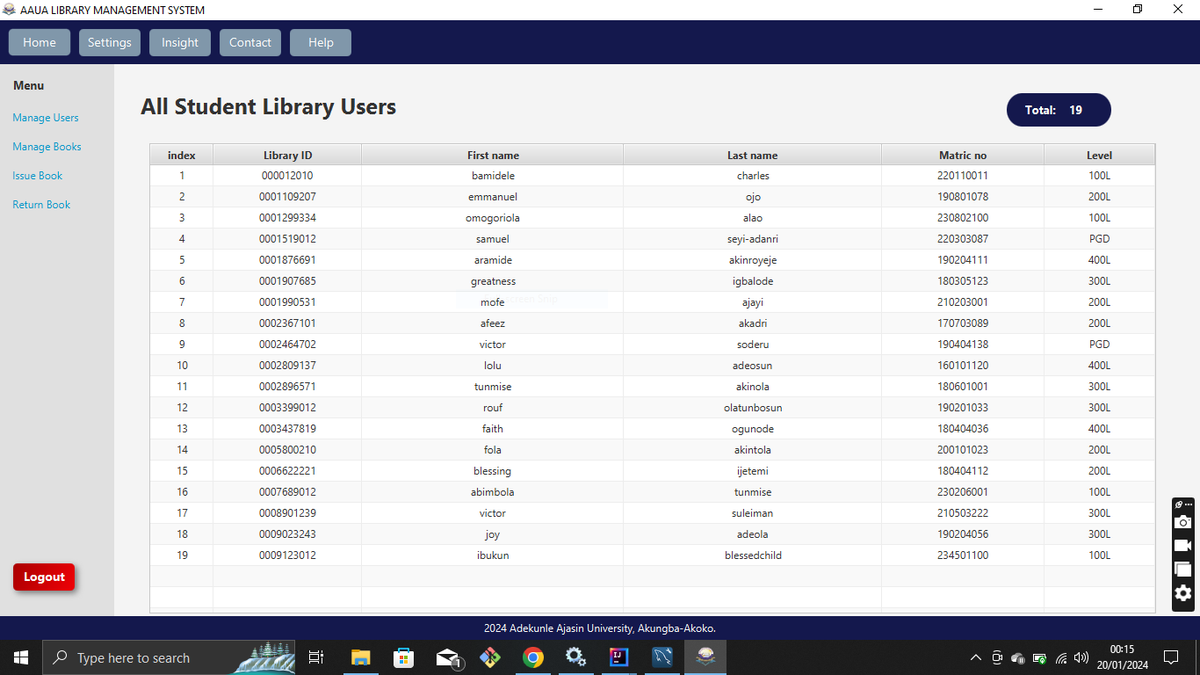Click last name akadri
This screenshot has height=675, width=1200.
point(752,323)
